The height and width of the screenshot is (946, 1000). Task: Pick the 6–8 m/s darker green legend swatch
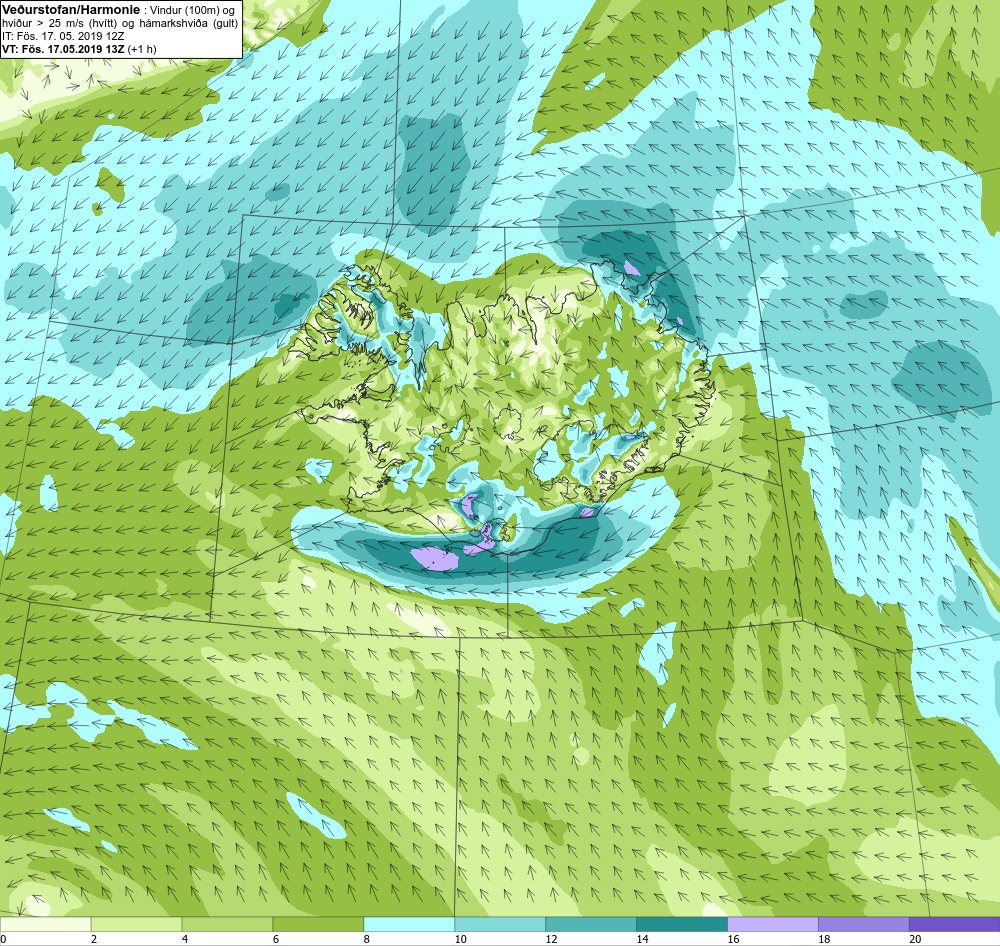pyautogui.click(x=318, y=924)
